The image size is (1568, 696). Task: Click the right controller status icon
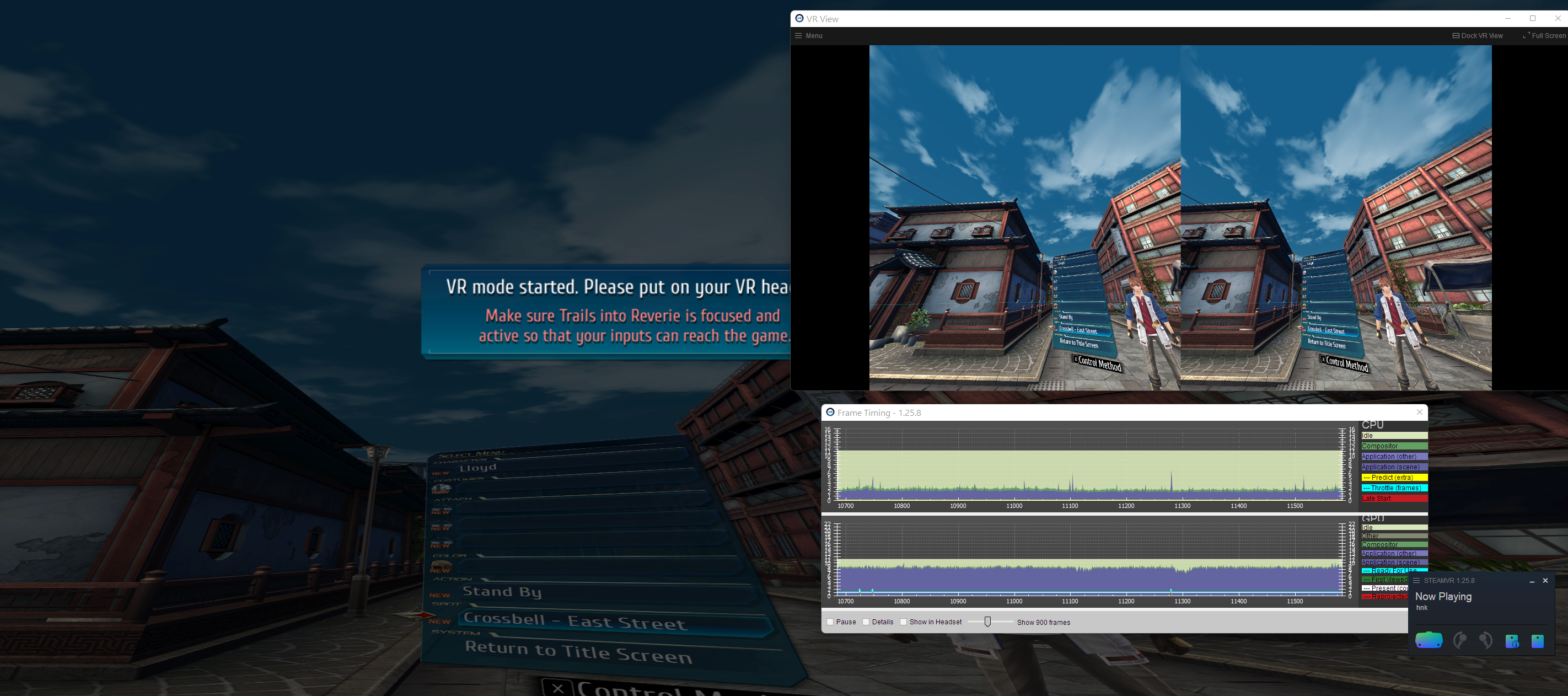(1486, 640)
